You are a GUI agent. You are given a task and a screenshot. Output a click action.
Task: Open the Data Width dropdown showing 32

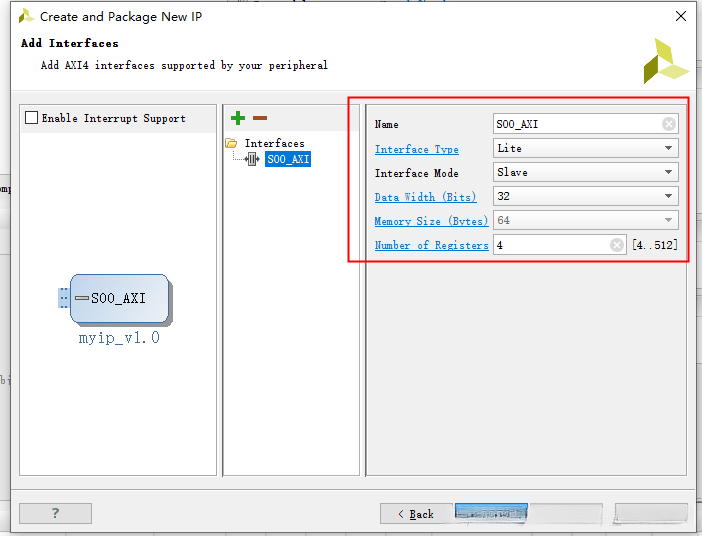coord(586,196)
